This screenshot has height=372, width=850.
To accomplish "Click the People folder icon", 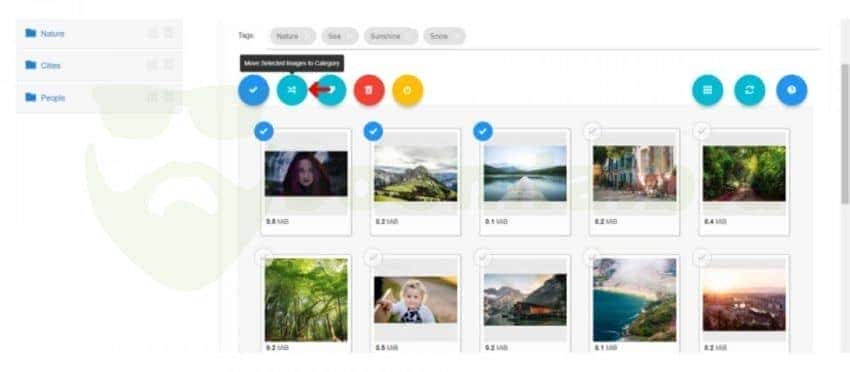I will [x=31, y=98].
